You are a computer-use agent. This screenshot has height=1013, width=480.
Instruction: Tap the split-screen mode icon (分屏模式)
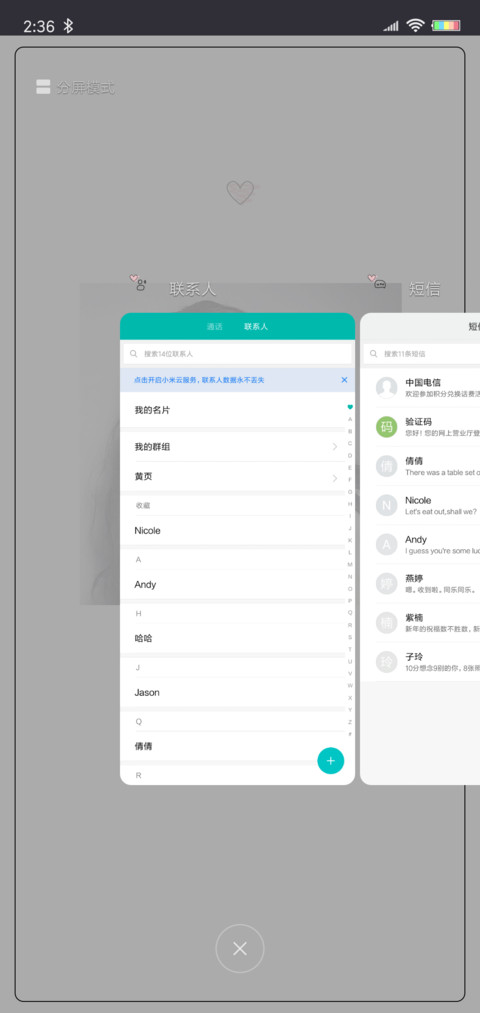pos(43,87)
